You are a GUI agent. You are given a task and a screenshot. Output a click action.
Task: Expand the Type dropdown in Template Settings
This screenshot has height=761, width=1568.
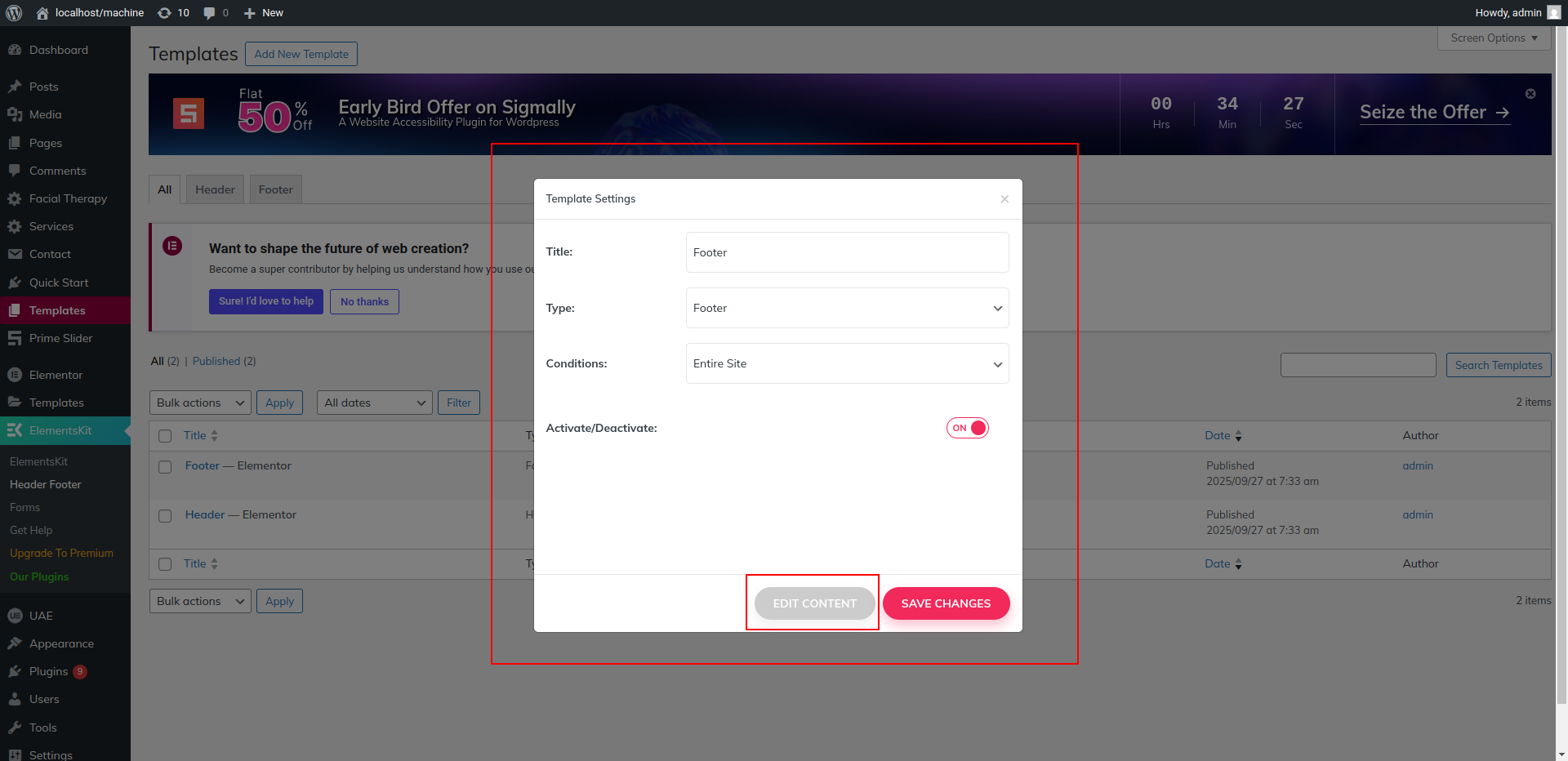(847, 308)
